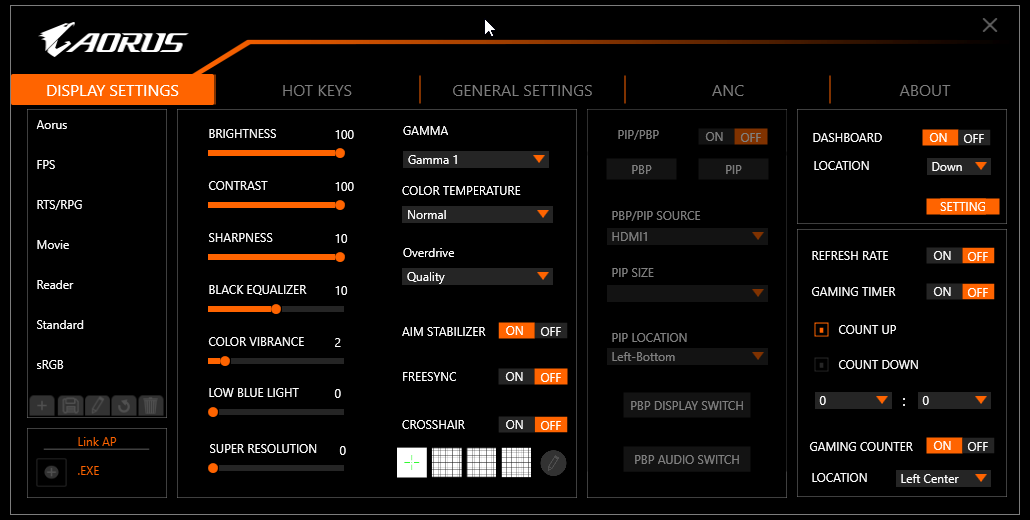
Task: Click the SUPER RESOLUTION slider handle
Action: click(213, 468)
